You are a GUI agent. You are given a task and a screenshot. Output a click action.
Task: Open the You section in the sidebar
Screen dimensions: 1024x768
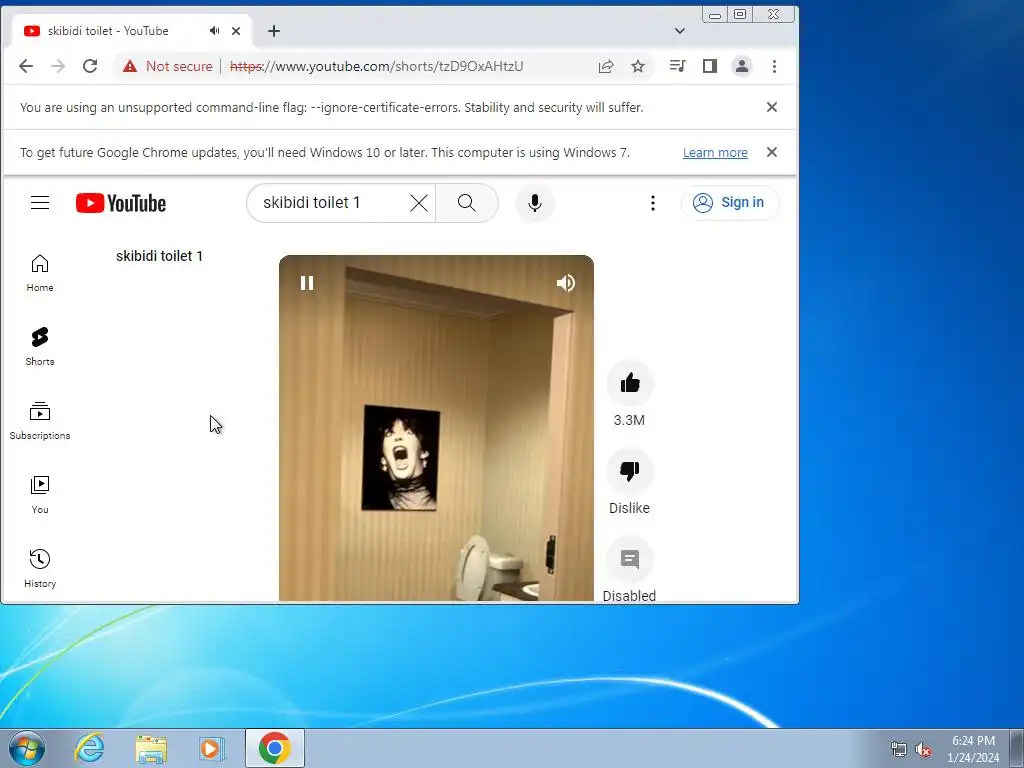tap(40, 494)
